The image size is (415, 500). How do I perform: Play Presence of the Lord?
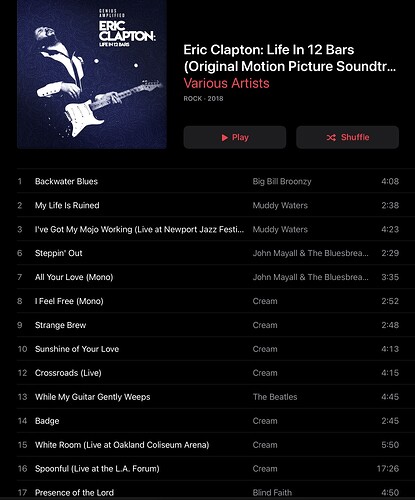tap(208, 491)
